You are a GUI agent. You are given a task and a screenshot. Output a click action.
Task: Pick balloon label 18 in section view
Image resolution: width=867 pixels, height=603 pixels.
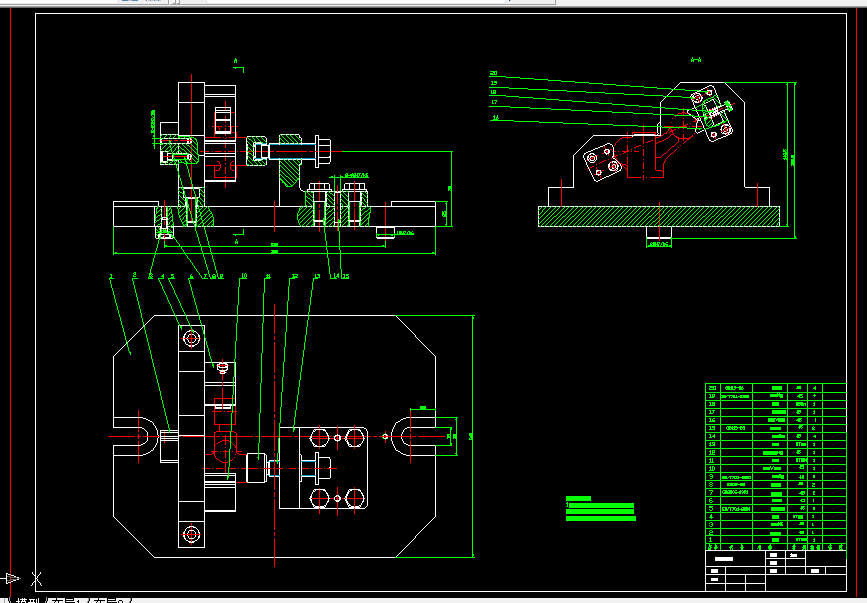(493, 92)
